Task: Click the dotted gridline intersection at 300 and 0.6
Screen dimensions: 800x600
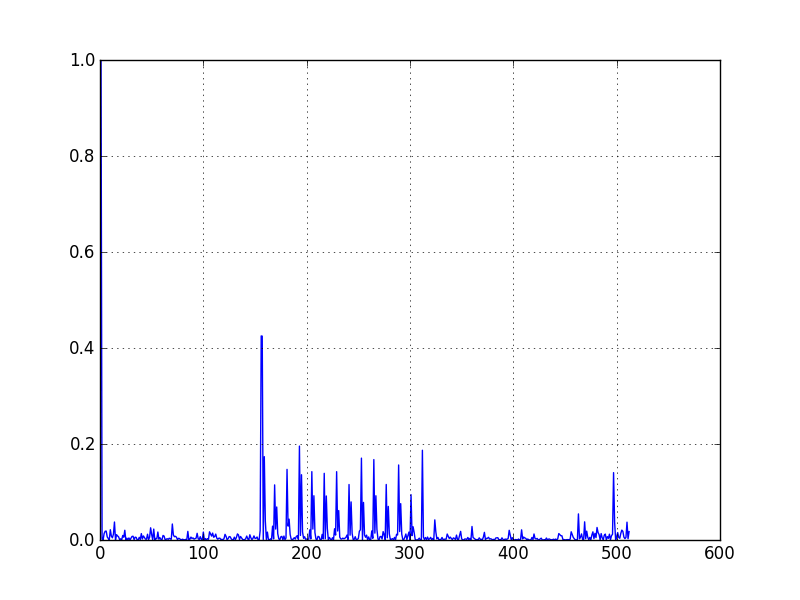Action: pyautogui.click(x=410, y=252)
